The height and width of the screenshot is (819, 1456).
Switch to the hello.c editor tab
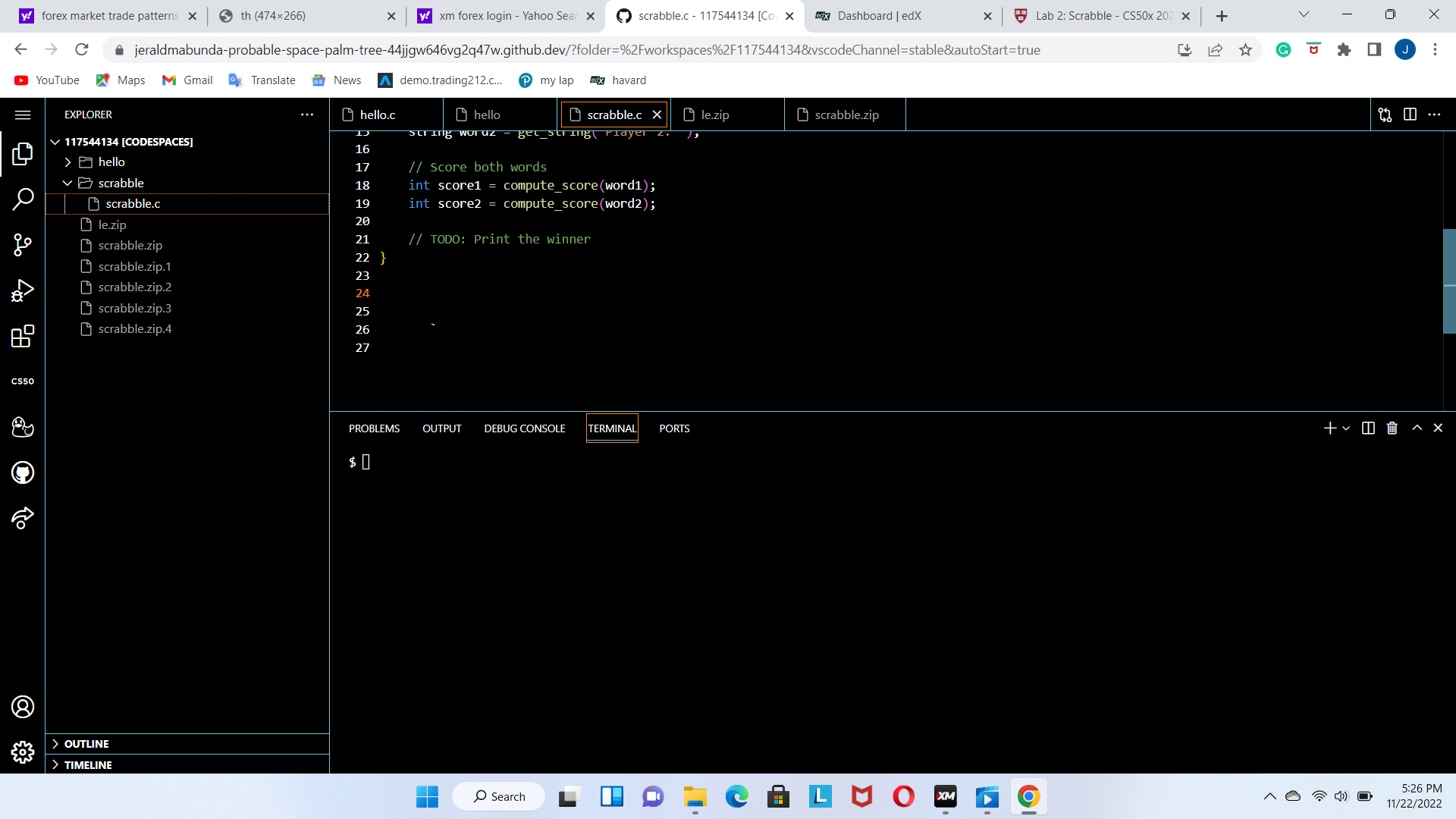[376, 115]
